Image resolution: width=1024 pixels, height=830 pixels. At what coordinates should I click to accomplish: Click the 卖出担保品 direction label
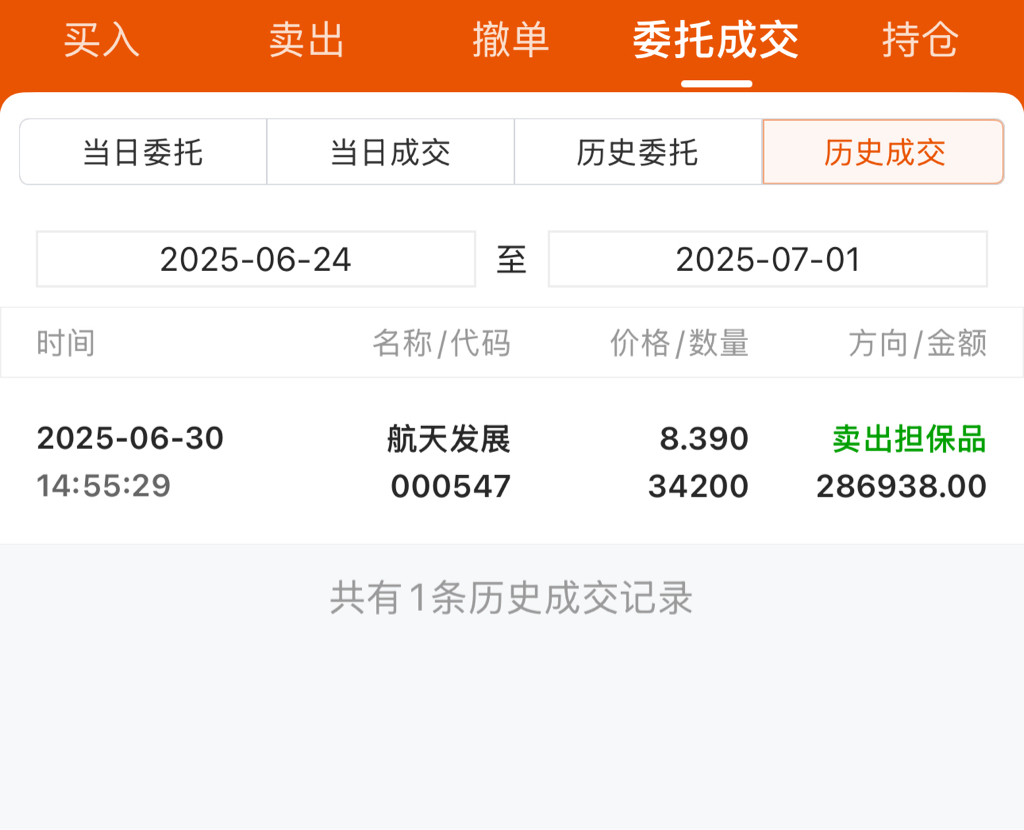tap(909, 439)
